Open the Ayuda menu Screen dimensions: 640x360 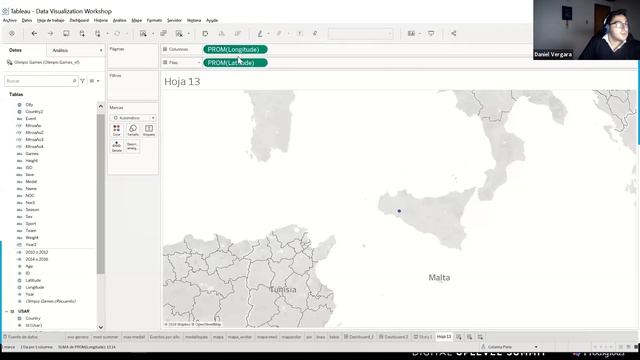212,20
